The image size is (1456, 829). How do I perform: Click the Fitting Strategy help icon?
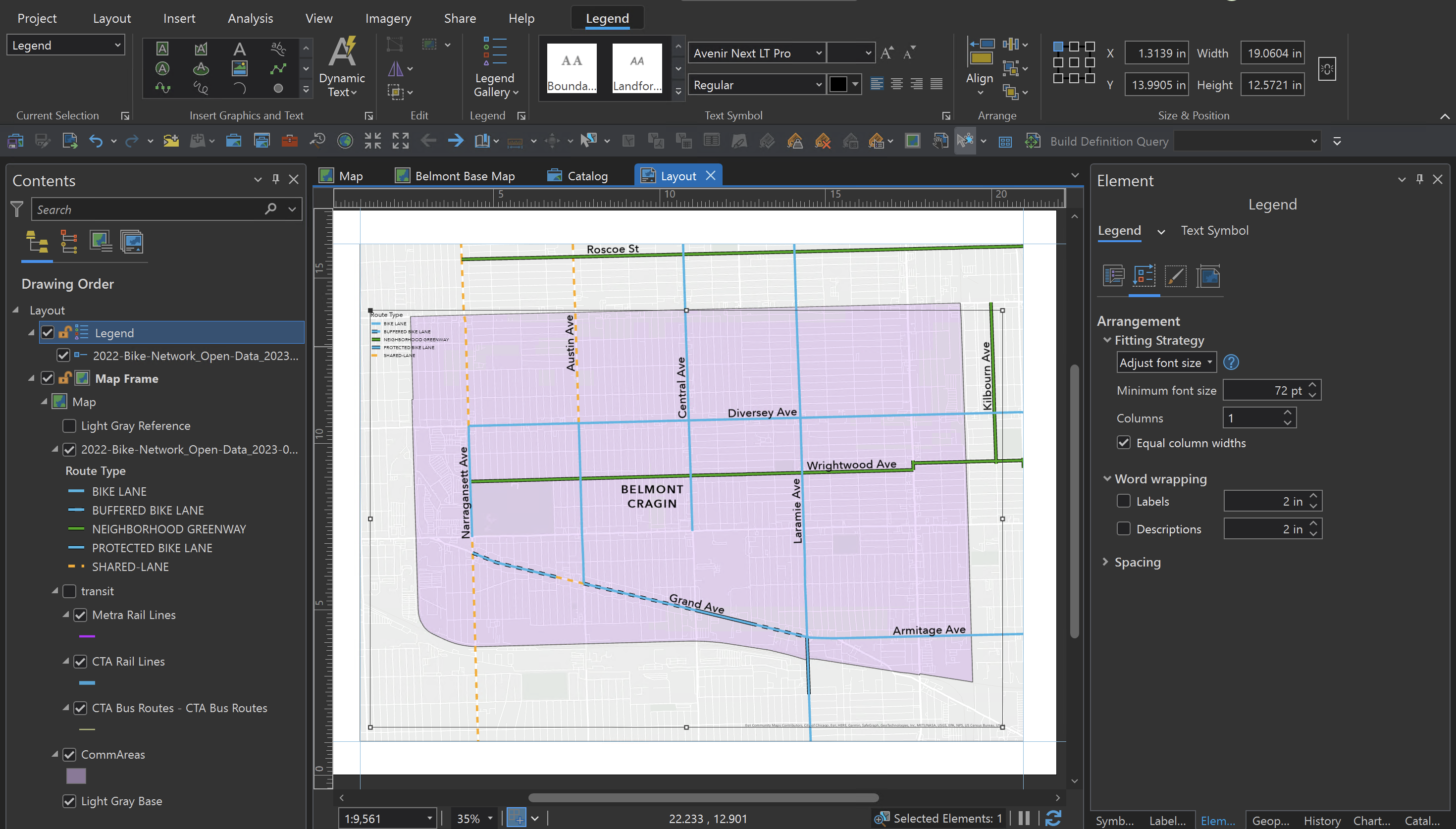[x=1231, y=363]
